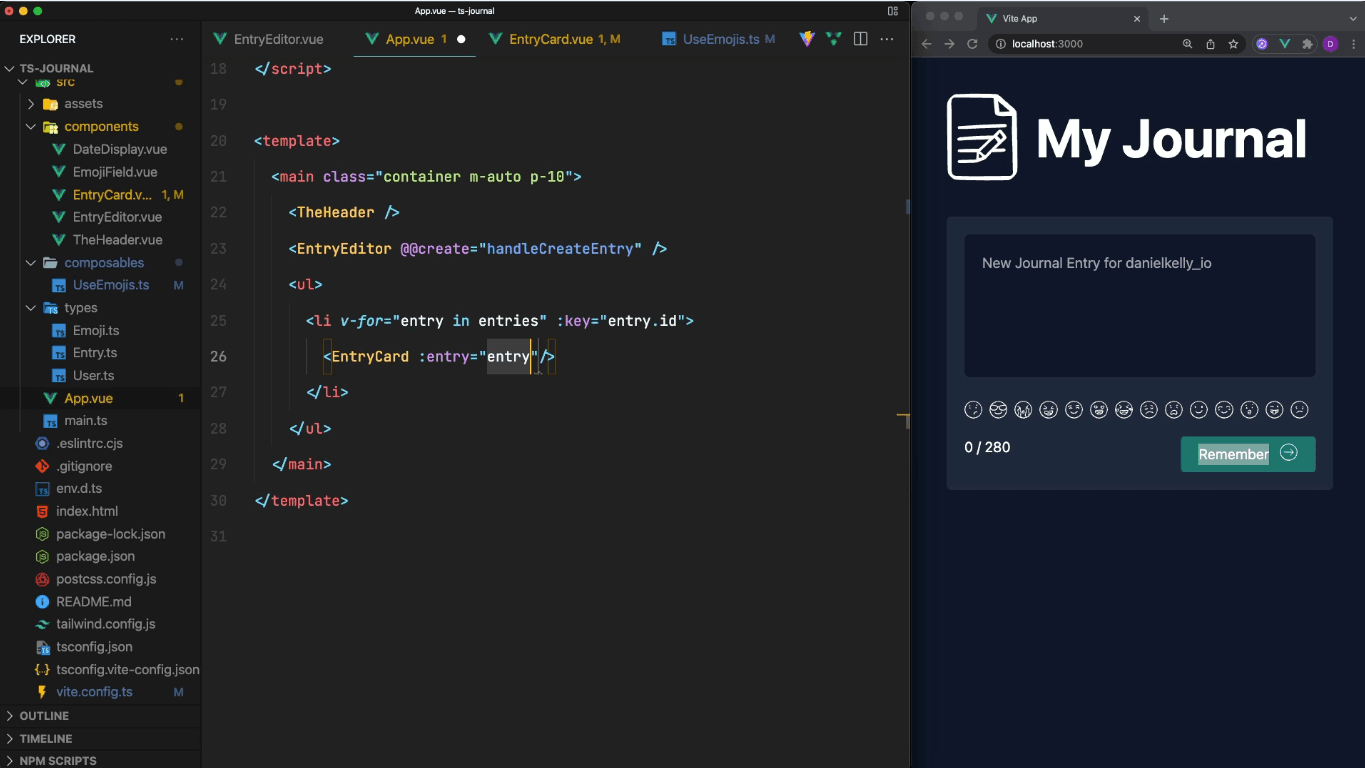Image resolution: width=1365 pixels, height=768 pixels.
Task: Open Chrome tab search chevron
Action: point(1354,19)
